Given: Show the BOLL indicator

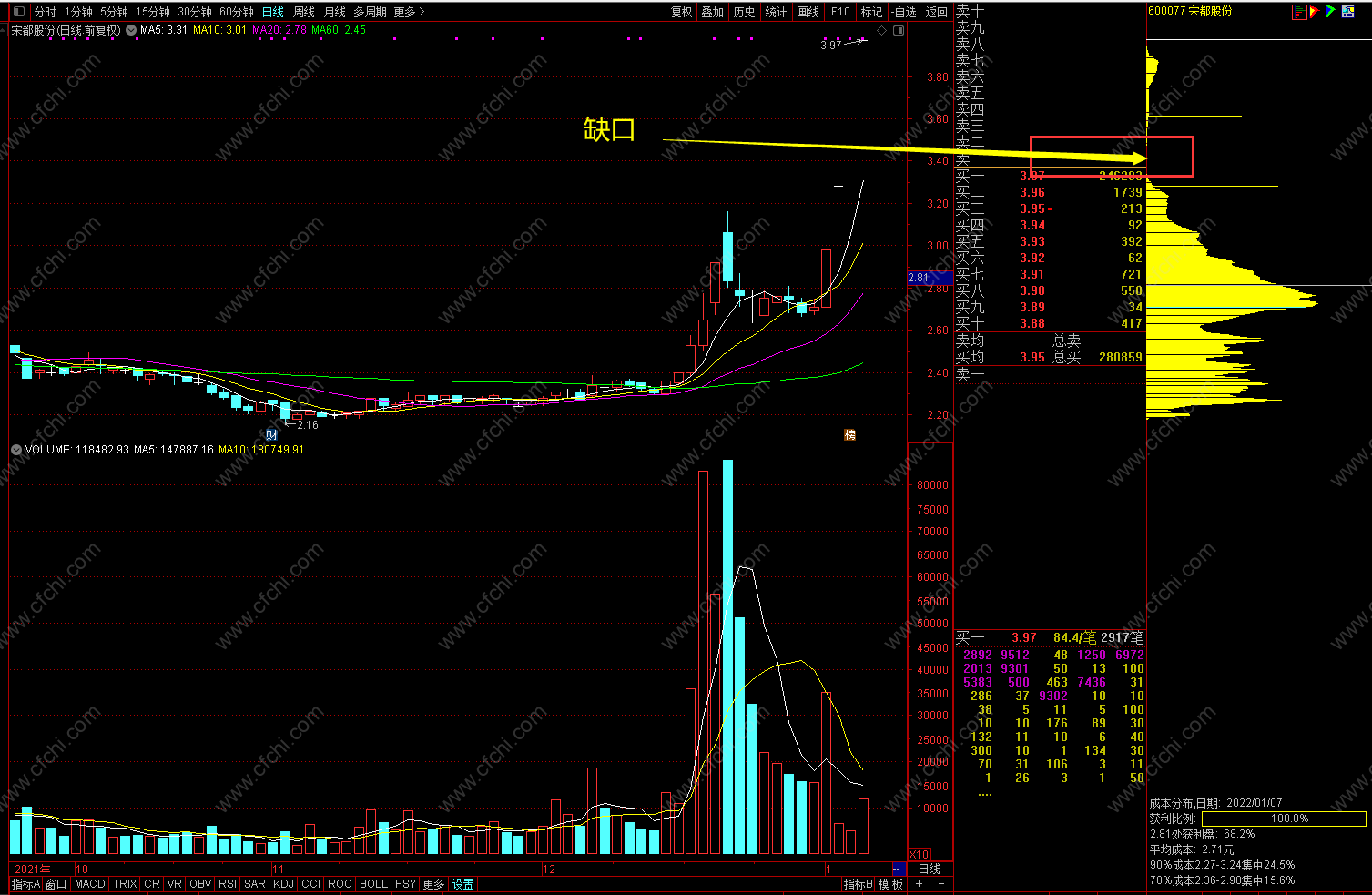Looking at the screenshot, I should point(373,884).
